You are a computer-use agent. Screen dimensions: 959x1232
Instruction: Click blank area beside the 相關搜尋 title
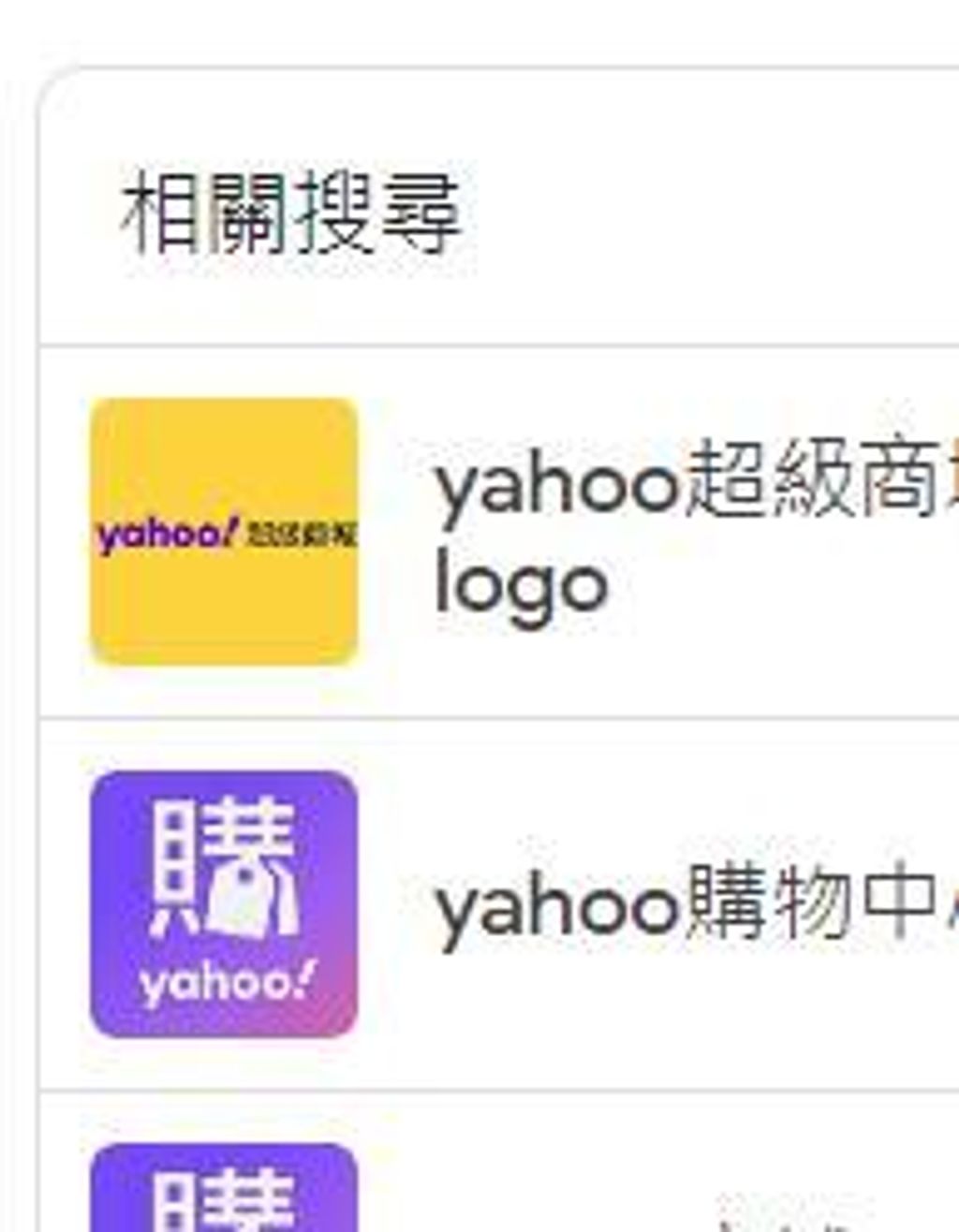pos(712,213)
